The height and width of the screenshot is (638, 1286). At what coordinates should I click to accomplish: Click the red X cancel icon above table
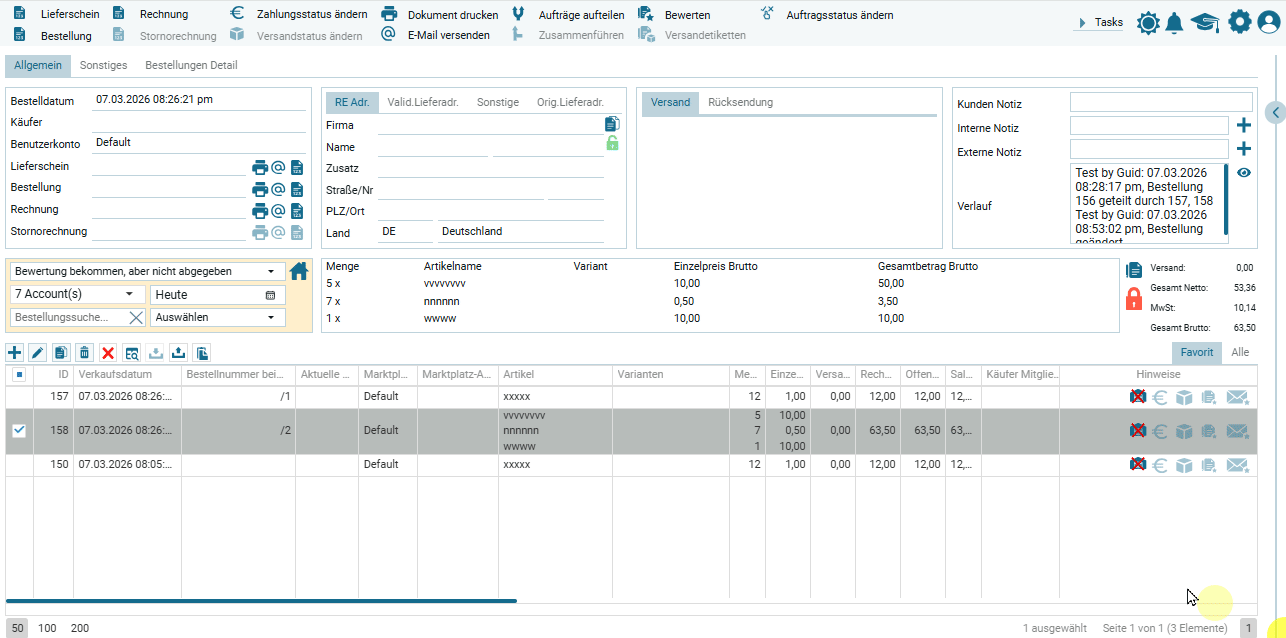[x=108, y=352]
